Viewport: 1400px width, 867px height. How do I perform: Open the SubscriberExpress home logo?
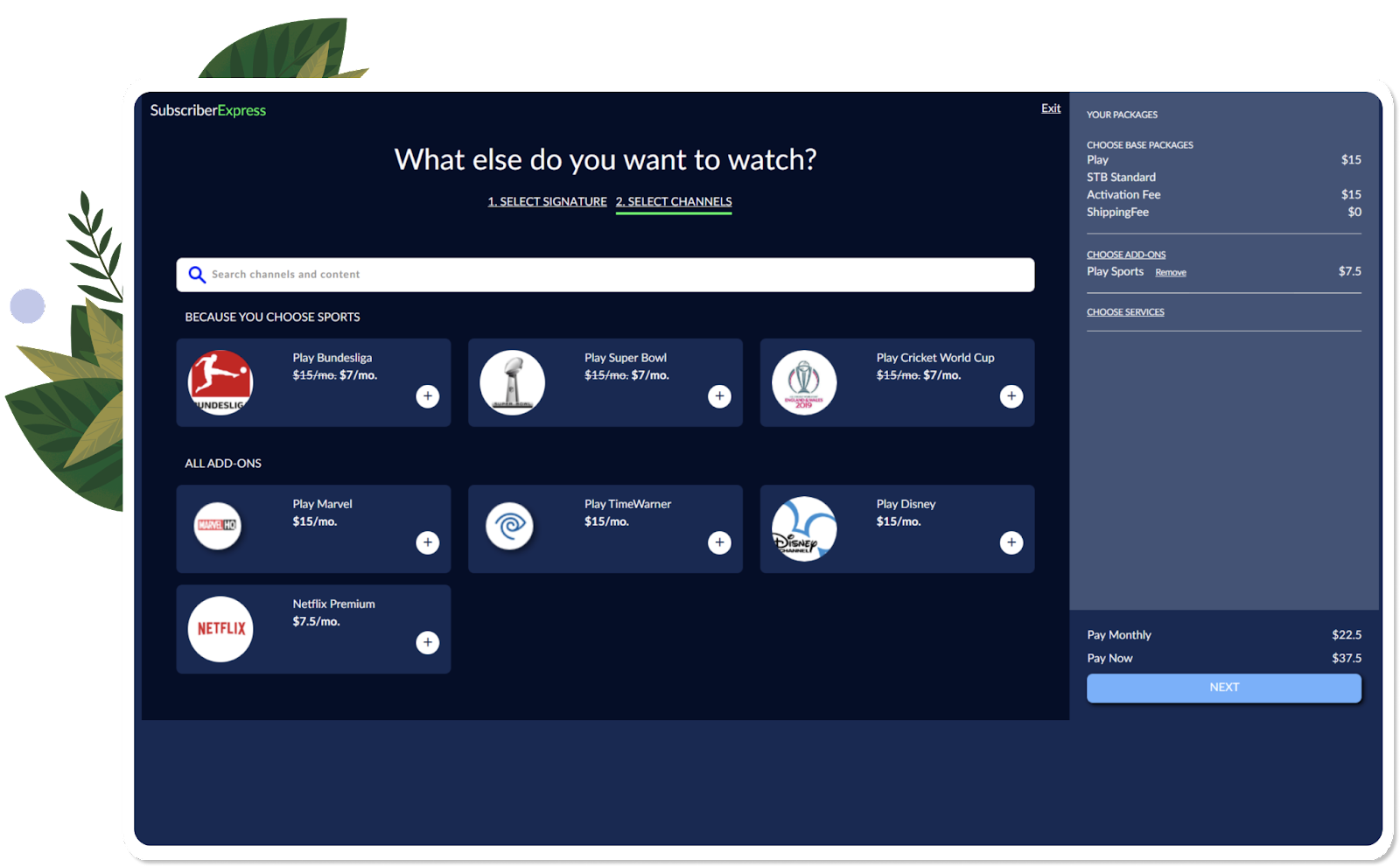[x=208, y=110]
